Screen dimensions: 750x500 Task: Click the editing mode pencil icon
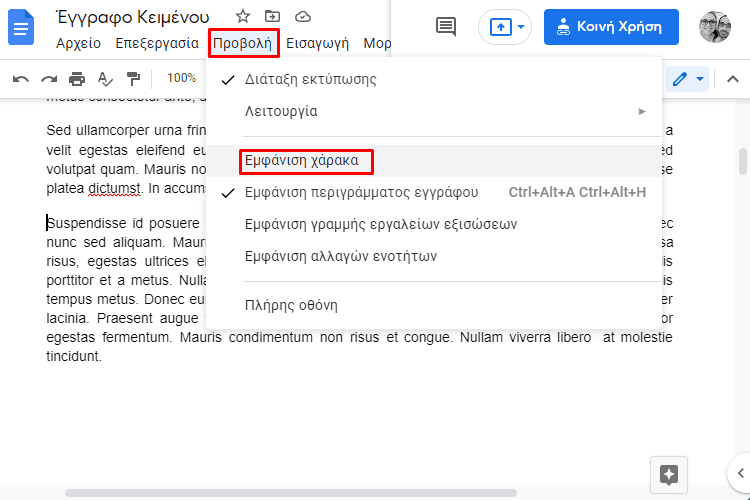pyautogui.click(x=680, y=79)
